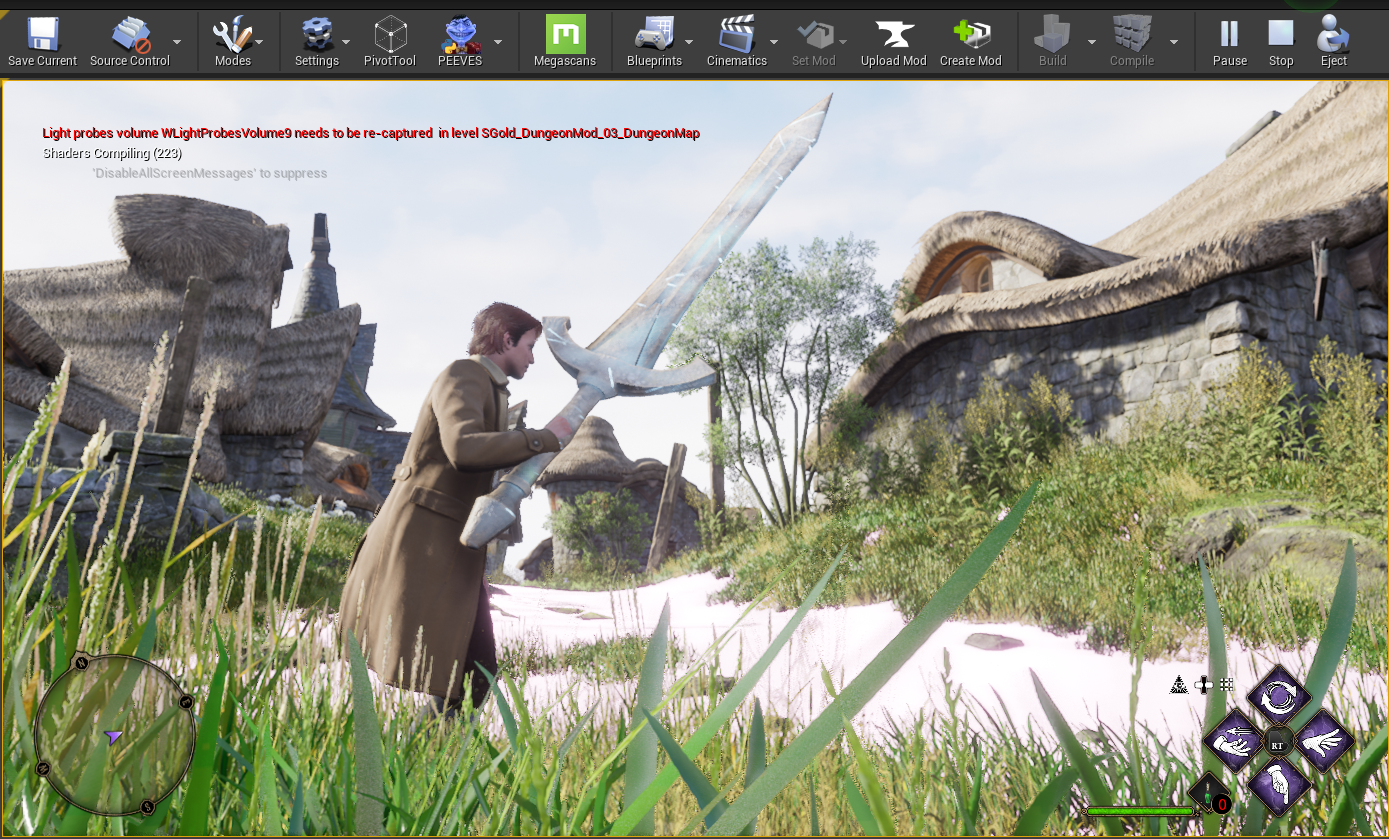Click the purple player arrow on minimap
Screen dimensions: 1389x839
pos(113,737)
